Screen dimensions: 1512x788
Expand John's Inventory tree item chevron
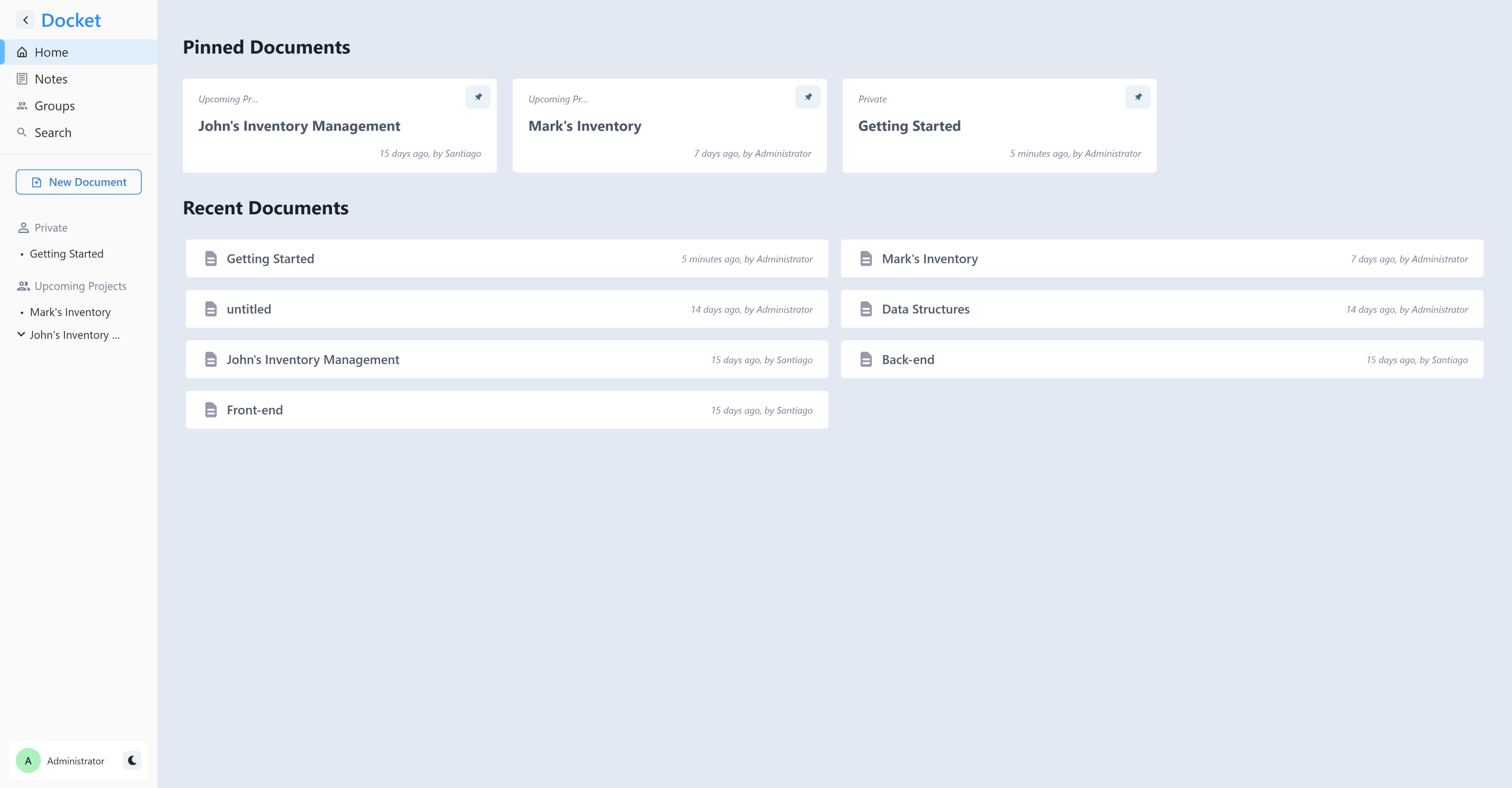pos(21,334)
